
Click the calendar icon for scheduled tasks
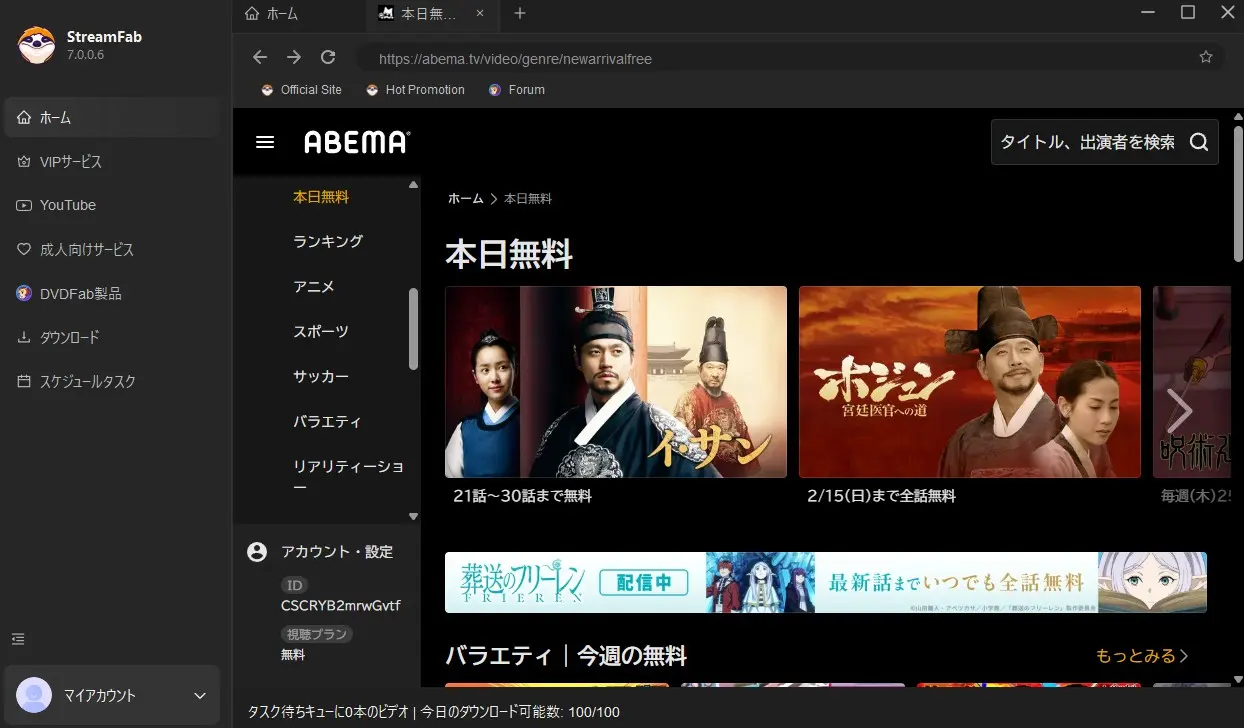(x=24, y=381)
